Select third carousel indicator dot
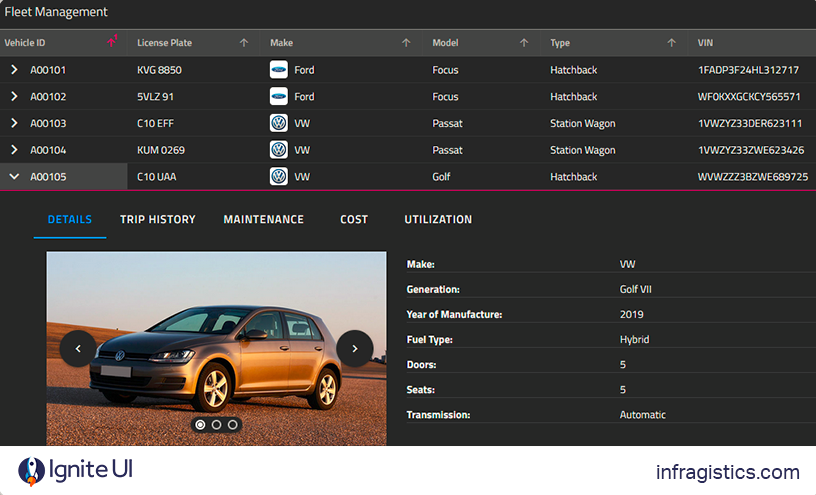The width and height of the screenshot is (816, 495). click(x=233, y=425)
